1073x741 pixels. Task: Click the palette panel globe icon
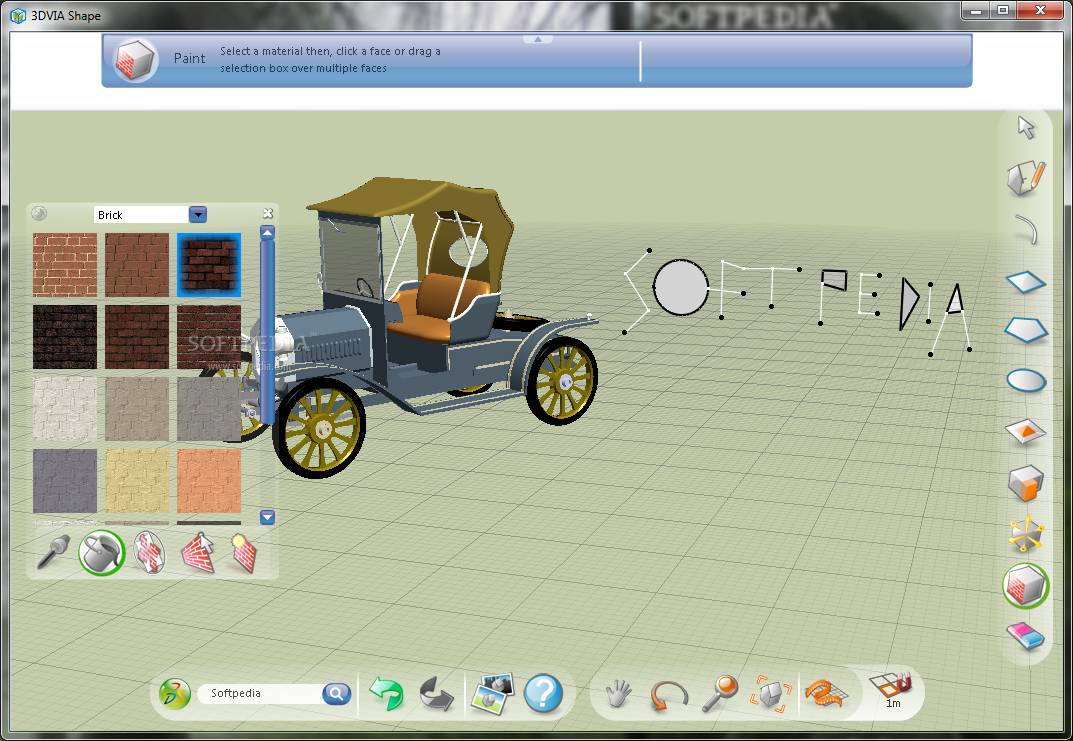pos(40,213)
